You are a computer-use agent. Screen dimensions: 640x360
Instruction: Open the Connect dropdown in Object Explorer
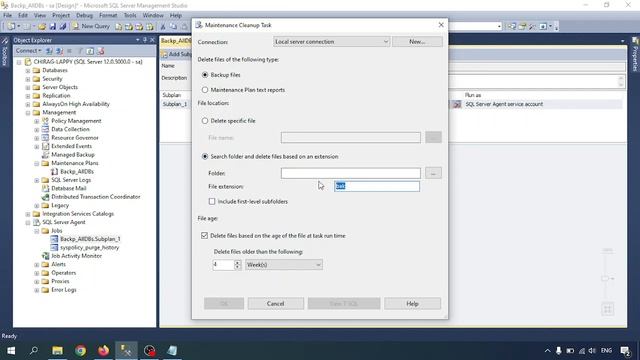point(28,51)
